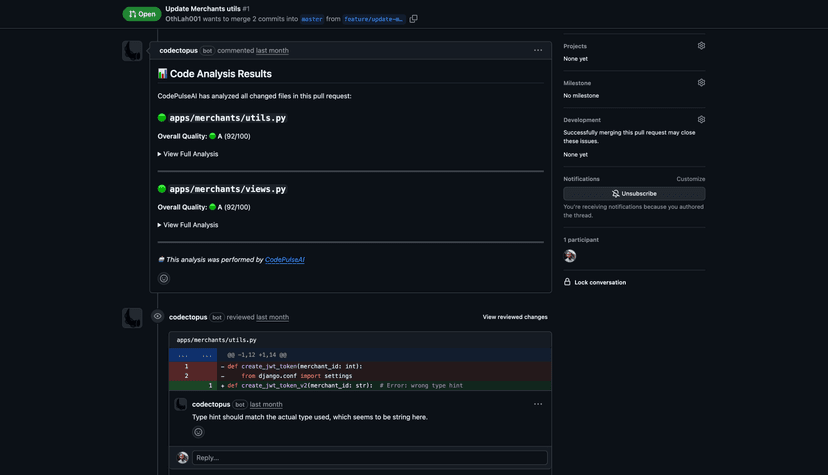Click Update Merchants utils title
Viewport: 828px width, 475px height.
click(203, 8)
